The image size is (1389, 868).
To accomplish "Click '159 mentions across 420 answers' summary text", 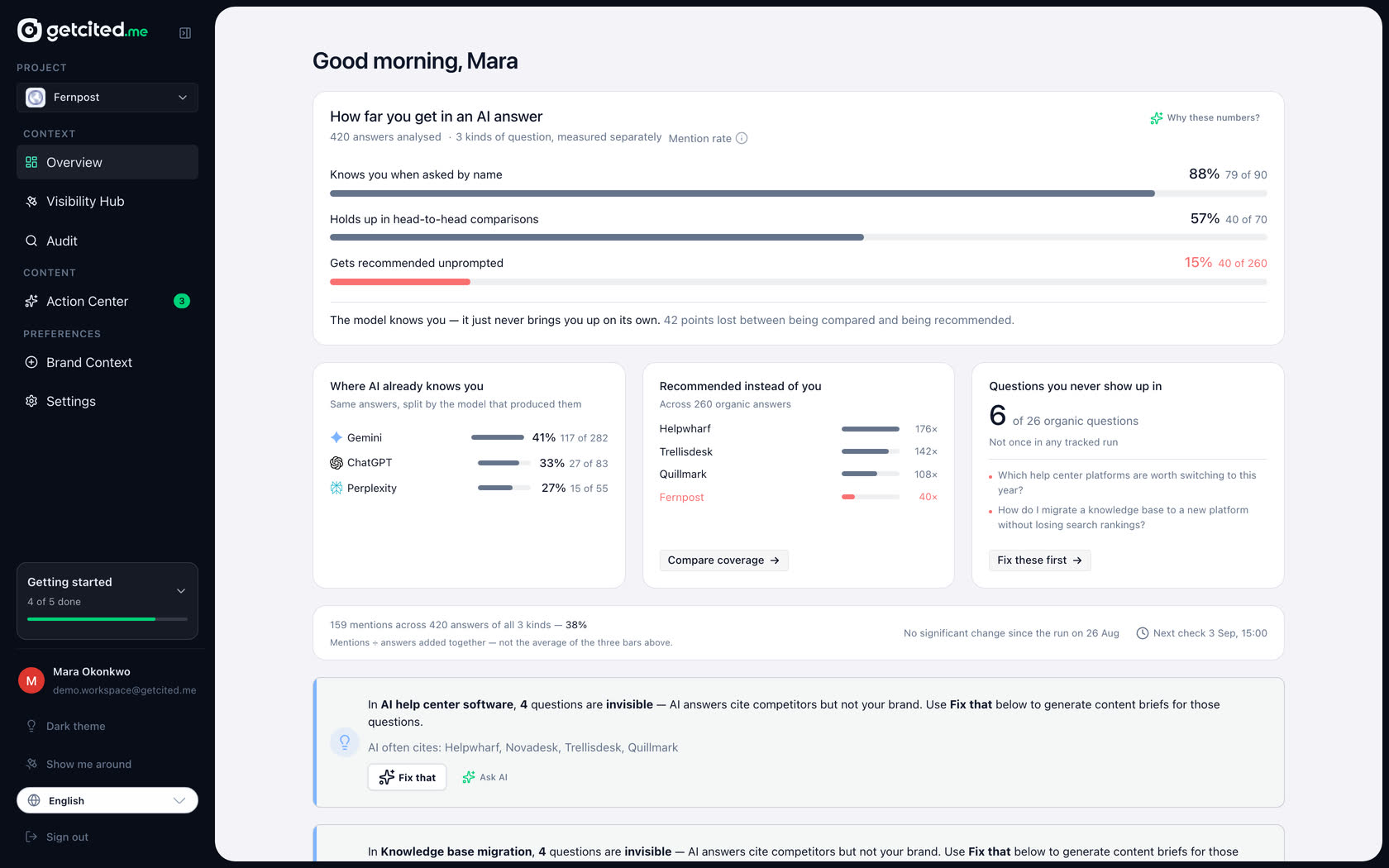I will click(458, 625).
